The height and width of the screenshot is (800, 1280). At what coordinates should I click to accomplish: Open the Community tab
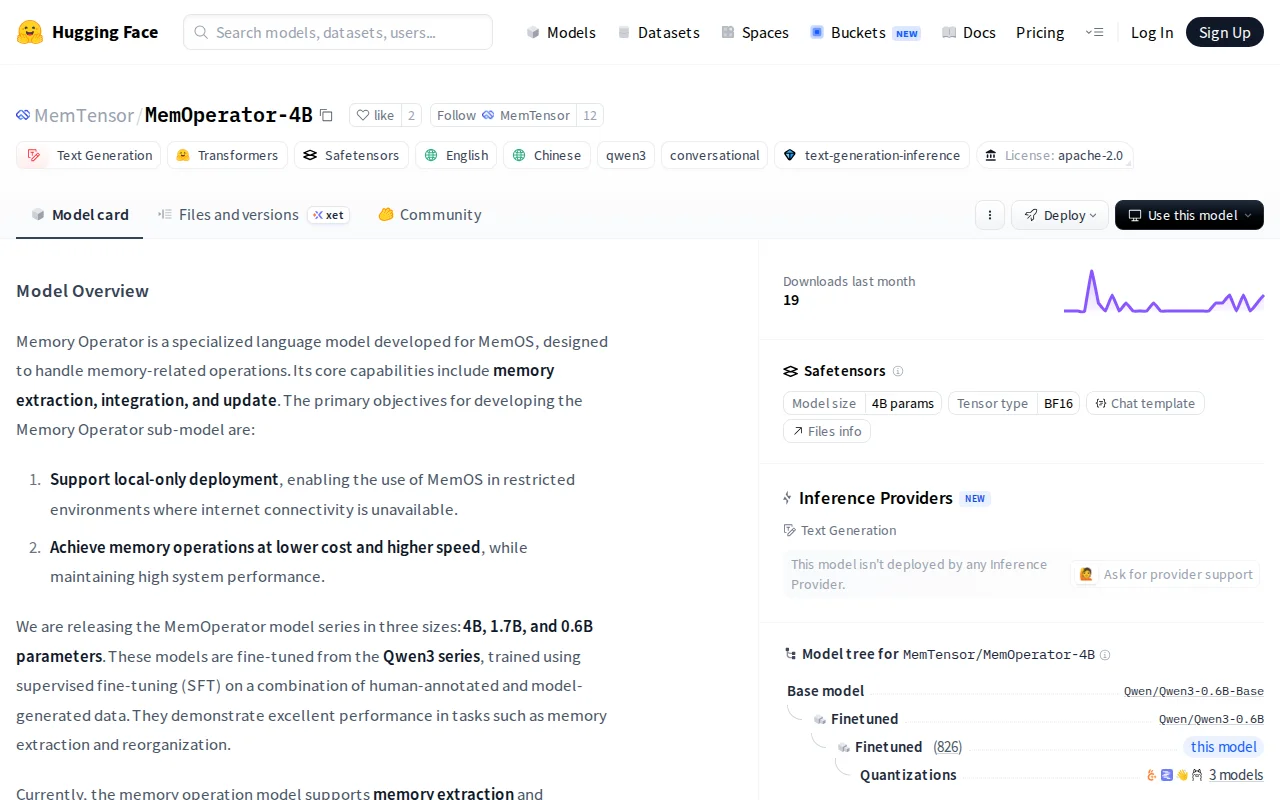coord(429,215)
